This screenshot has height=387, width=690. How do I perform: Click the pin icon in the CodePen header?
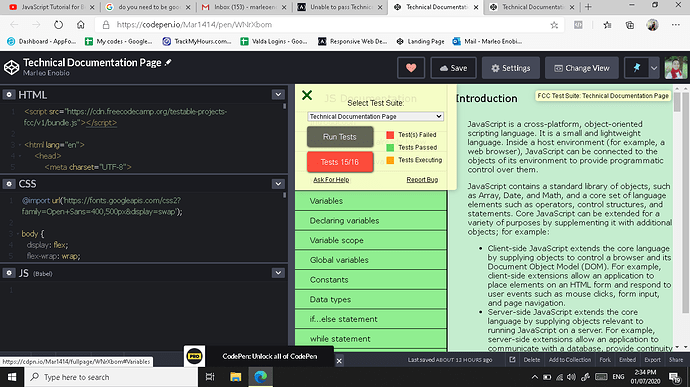(636, 68)
